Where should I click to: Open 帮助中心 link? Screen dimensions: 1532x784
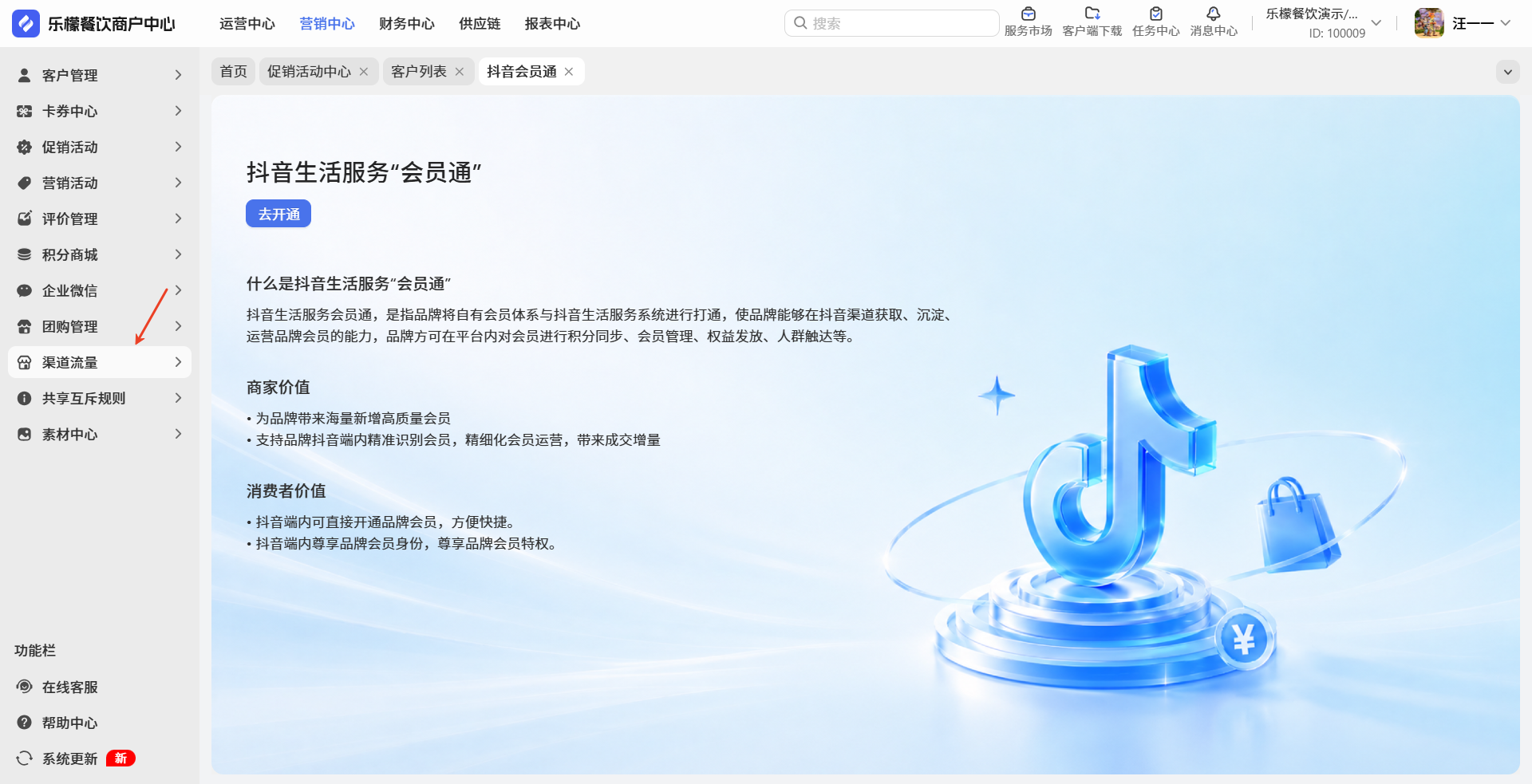coord(70,723)
